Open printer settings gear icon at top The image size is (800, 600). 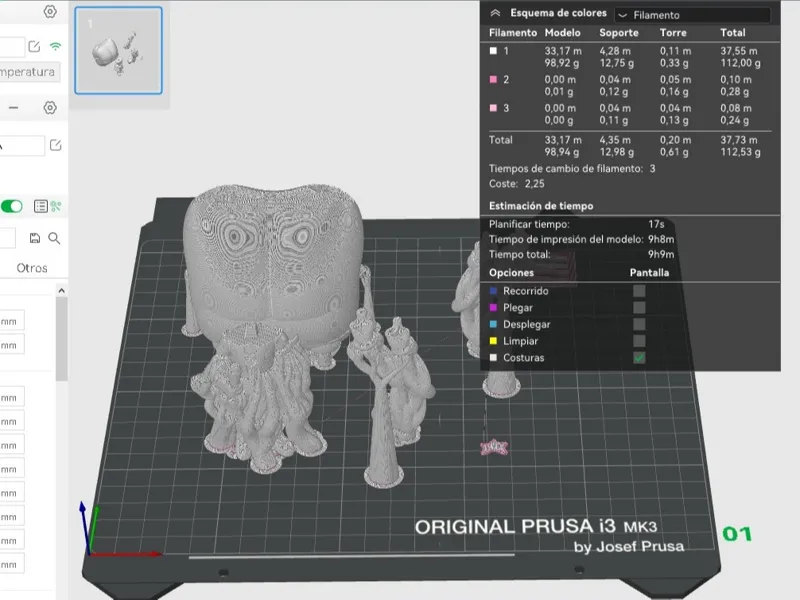tap(49, 11)
